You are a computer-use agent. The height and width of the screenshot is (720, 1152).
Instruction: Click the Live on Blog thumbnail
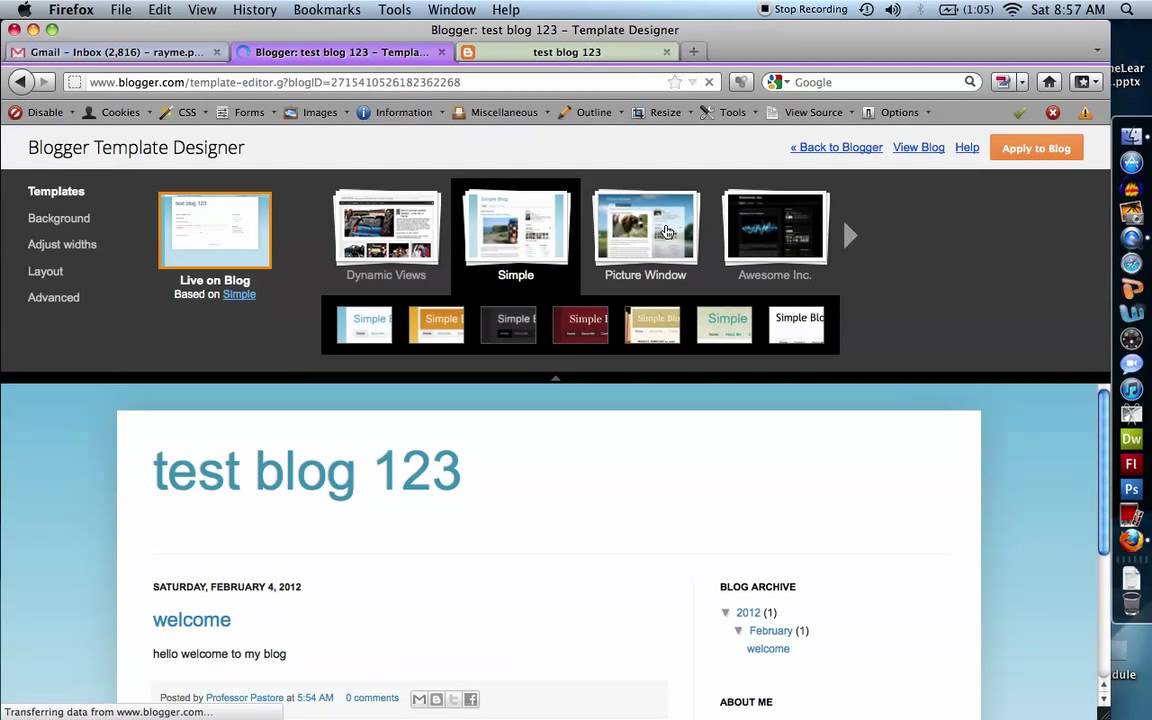pos(215,230)
